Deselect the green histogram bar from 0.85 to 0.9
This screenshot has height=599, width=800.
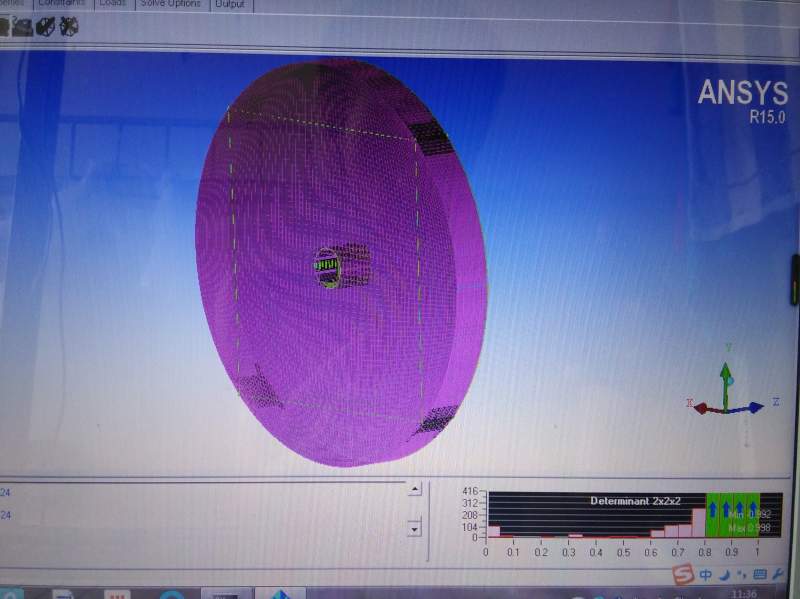726,515
